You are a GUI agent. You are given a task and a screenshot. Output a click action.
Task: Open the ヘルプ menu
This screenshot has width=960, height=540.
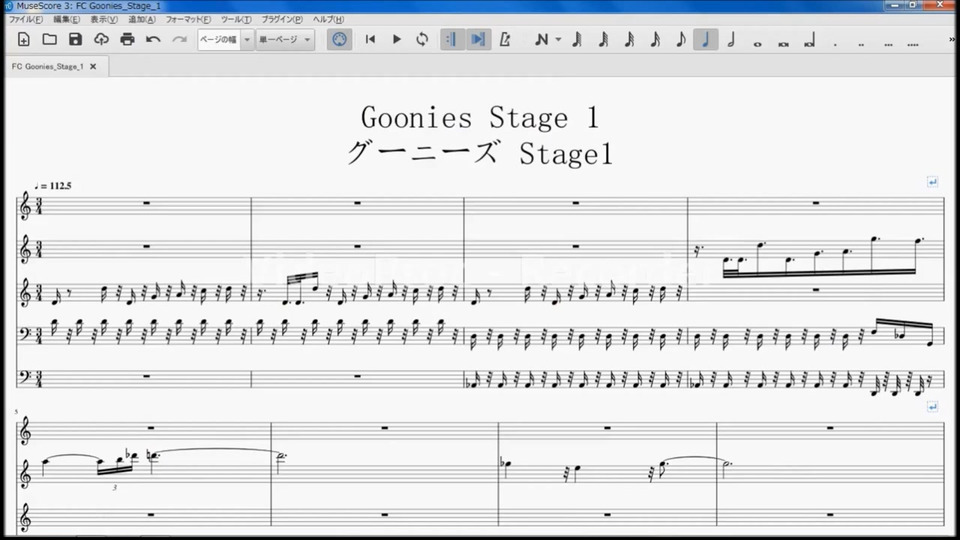(328, 20)
